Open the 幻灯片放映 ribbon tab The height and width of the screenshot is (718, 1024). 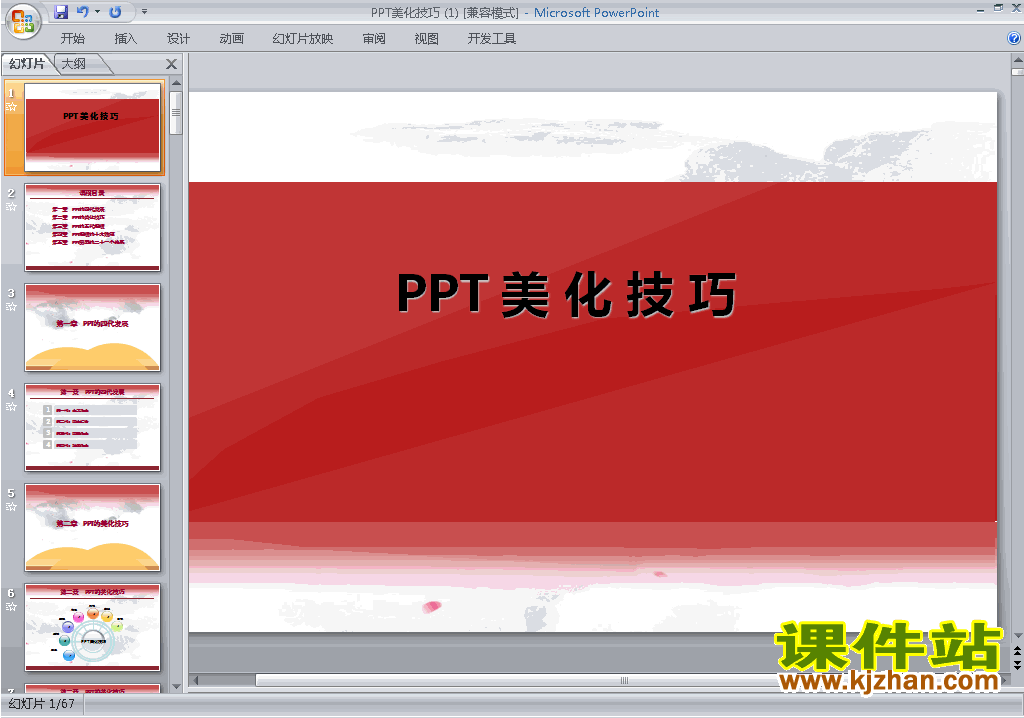pyautogui.click(x=303, y=39)
